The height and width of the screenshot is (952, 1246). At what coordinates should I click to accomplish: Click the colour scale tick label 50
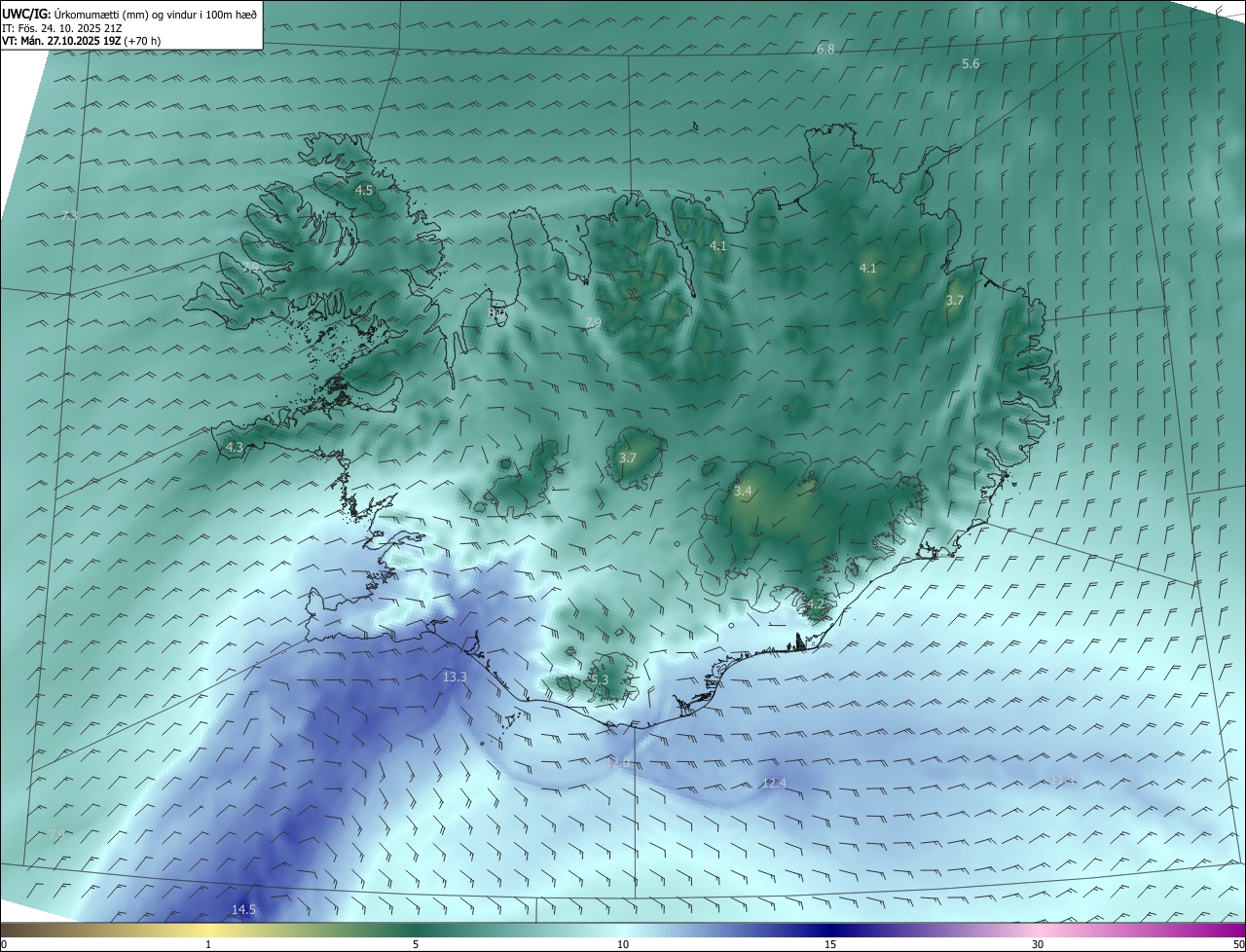[x=1238, y=944]
